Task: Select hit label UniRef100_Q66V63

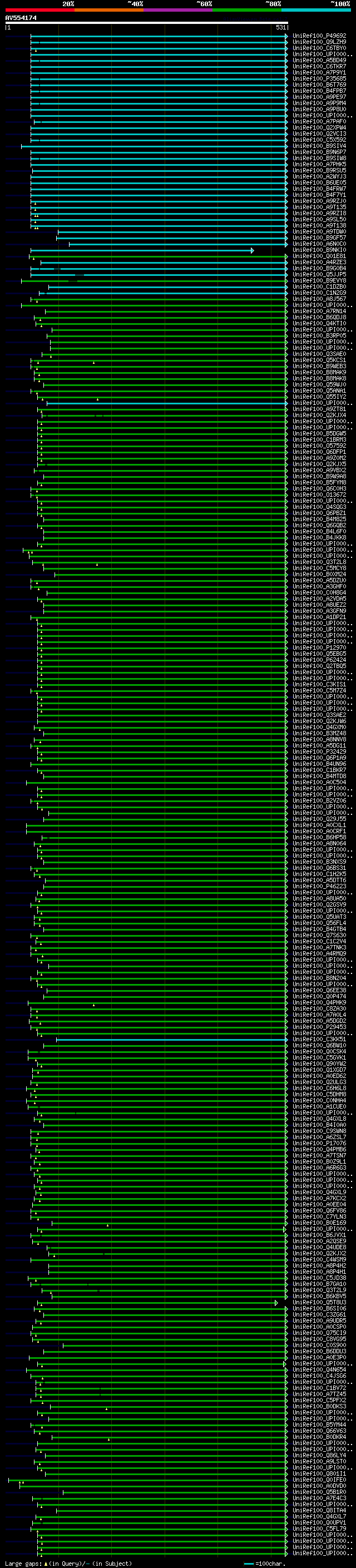Action: click(x=319, y=1431)
